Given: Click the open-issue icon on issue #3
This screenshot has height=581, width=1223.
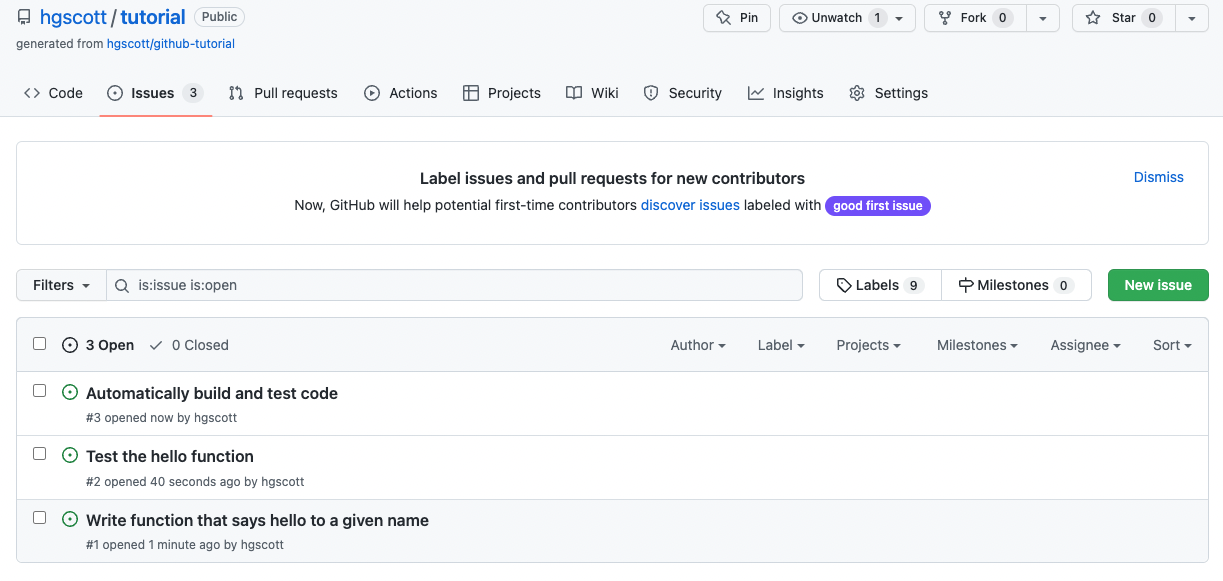Looking at the screenshot, I should (70, 392).
